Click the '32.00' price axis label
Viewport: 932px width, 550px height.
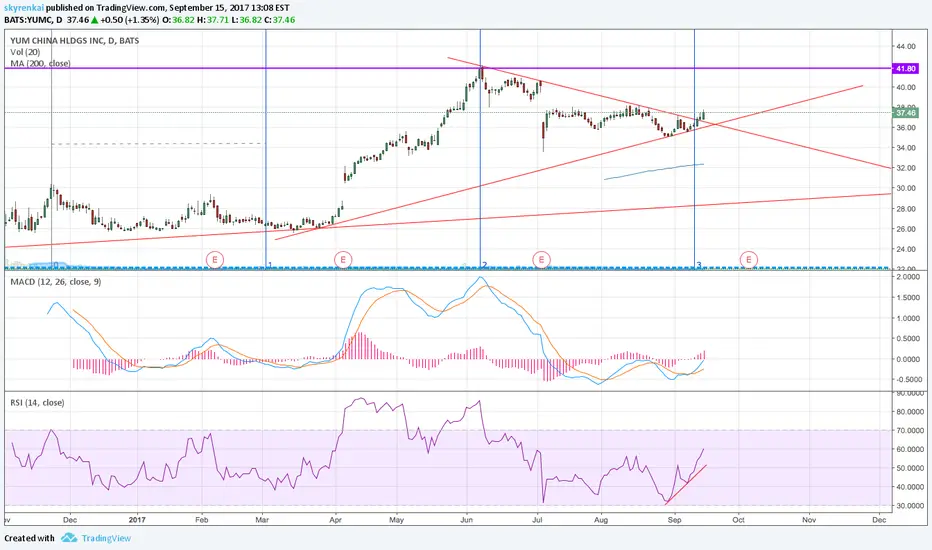point(905,168)
